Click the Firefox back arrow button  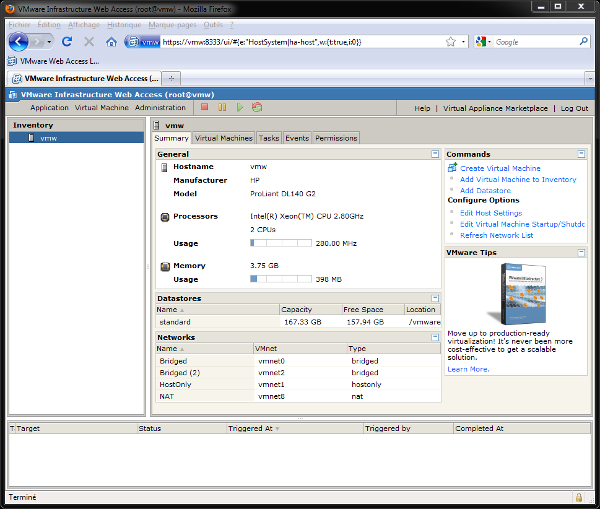point(18,41)
